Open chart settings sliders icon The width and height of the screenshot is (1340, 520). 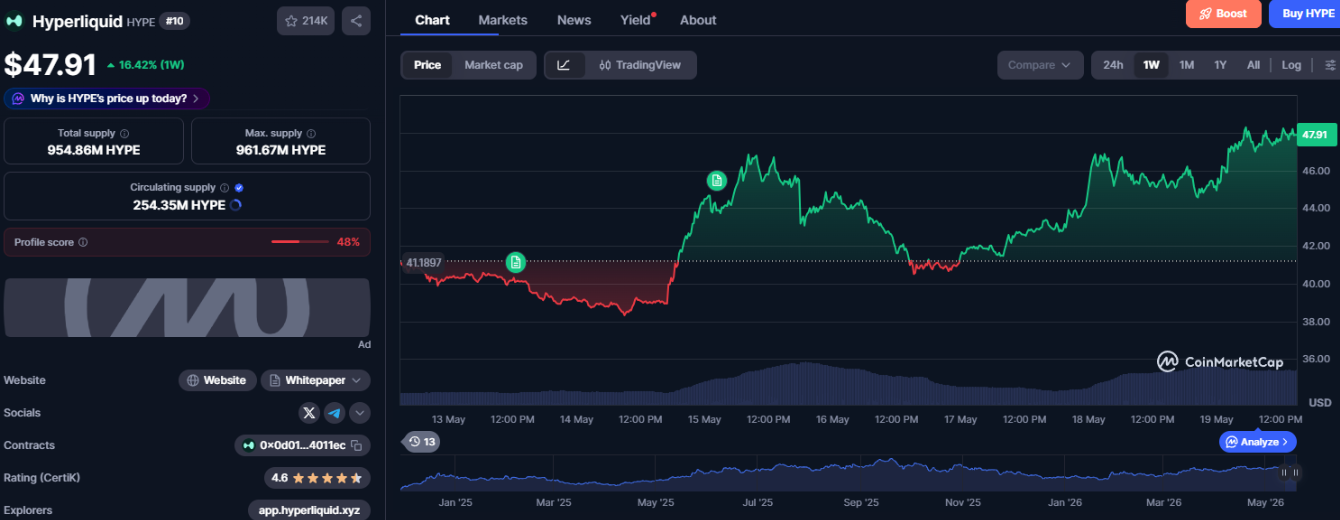1330,65
